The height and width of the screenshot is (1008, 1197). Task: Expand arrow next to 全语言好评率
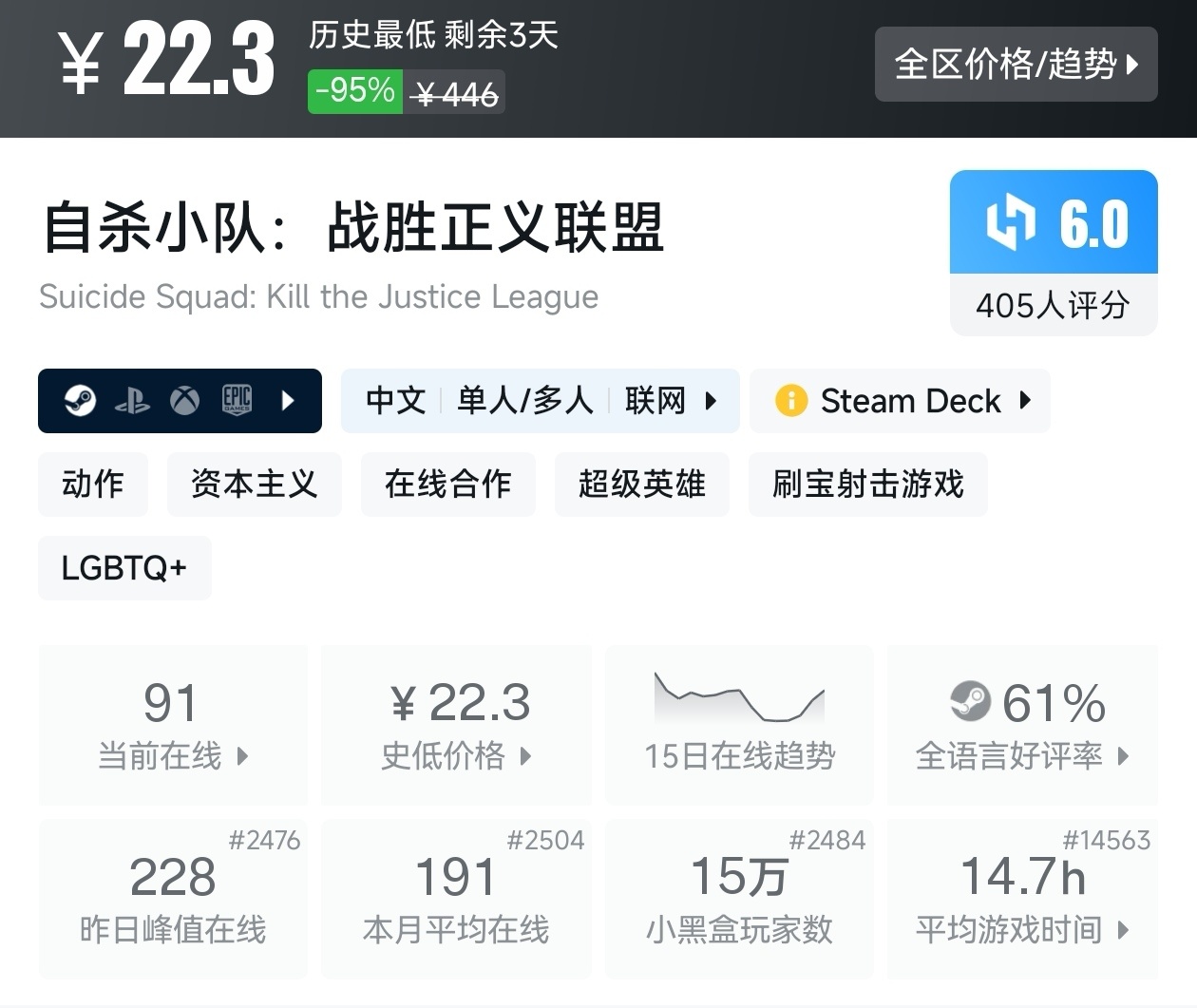1124,756
